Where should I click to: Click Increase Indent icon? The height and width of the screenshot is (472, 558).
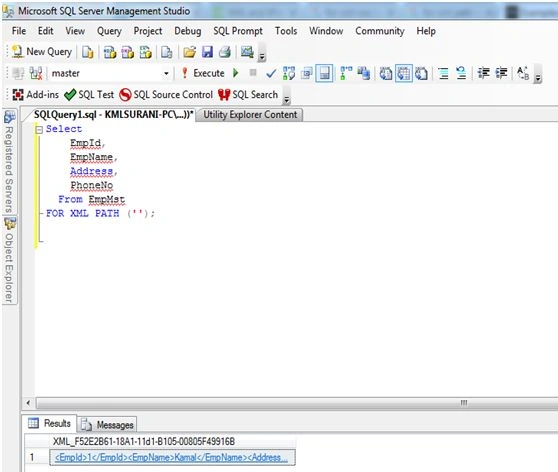[501, 73]
